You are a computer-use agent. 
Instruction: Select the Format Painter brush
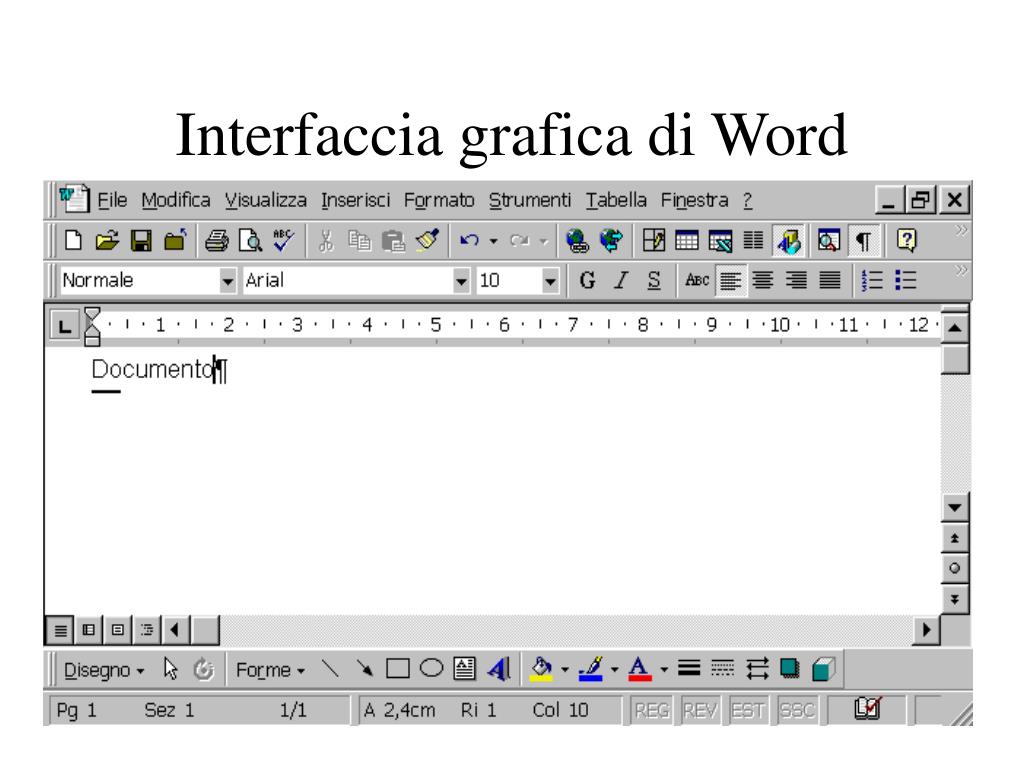[x=428, y=240]
